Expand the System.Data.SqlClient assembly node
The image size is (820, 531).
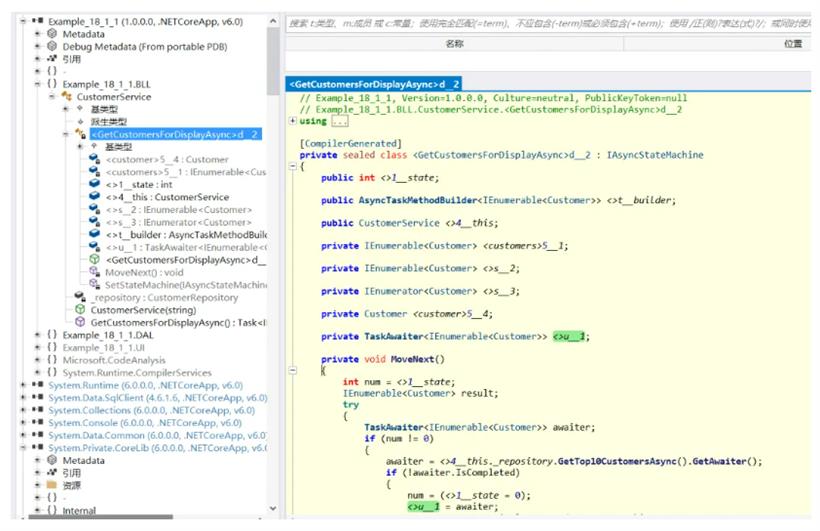[x=23, y=398]
